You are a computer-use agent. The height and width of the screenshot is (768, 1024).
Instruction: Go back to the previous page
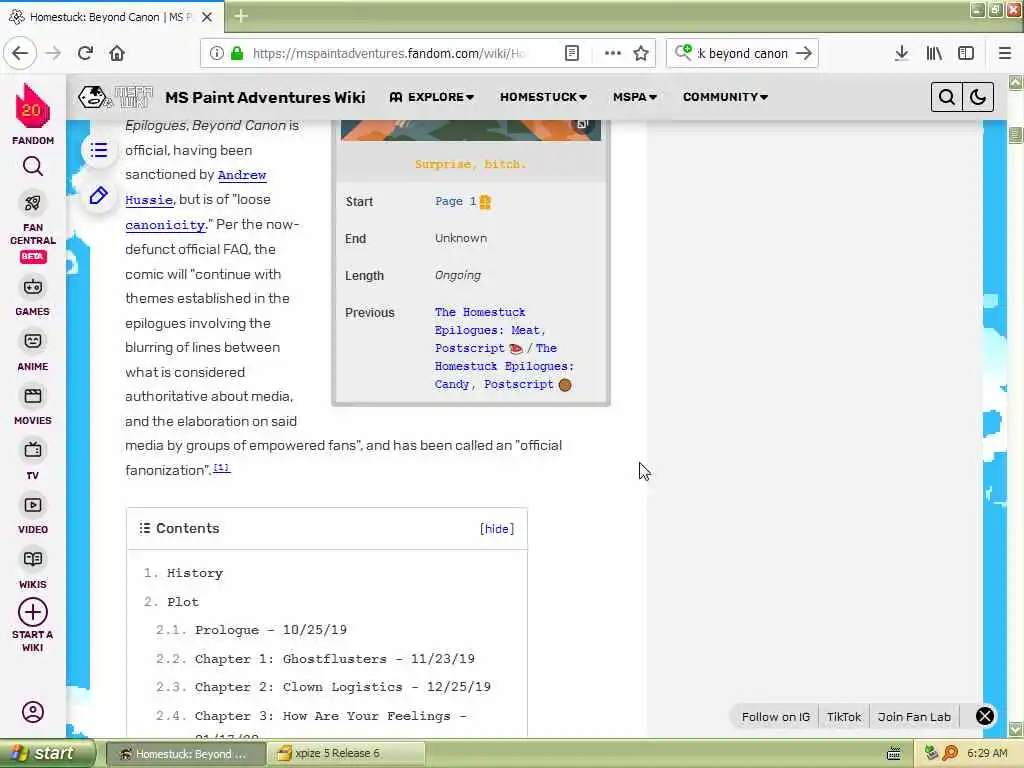(x=20, y=53)
